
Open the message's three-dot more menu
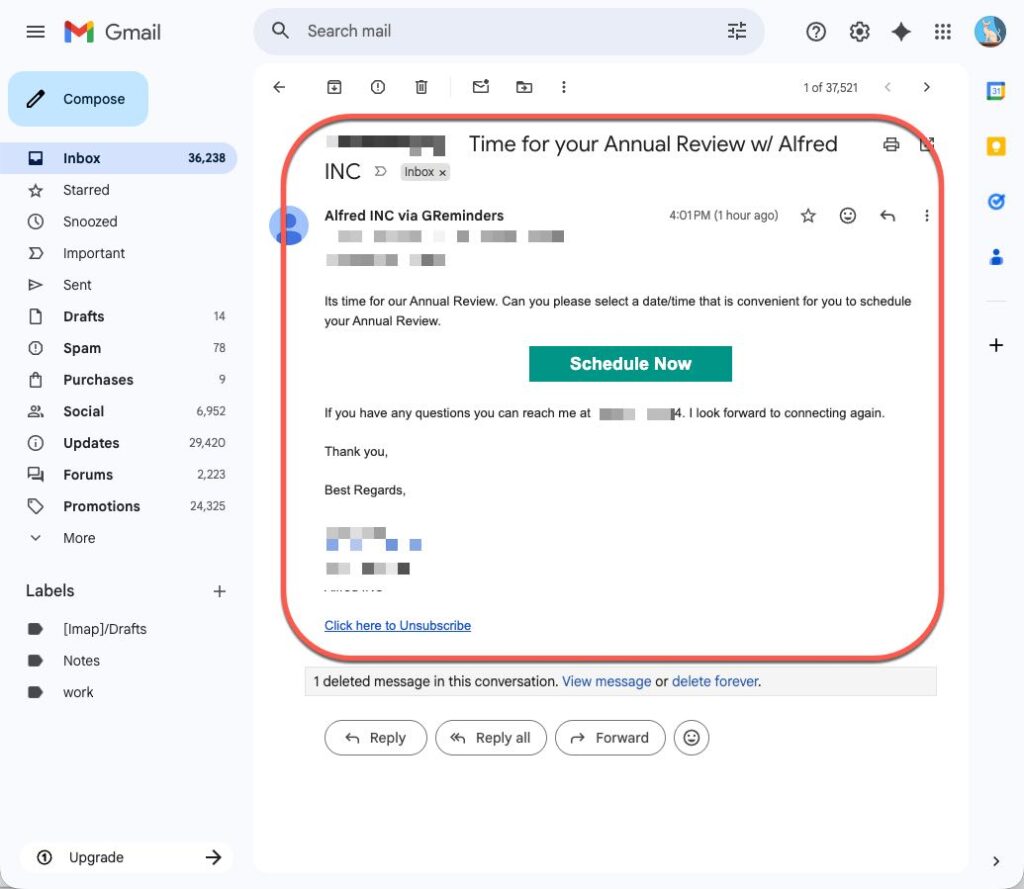927,215
